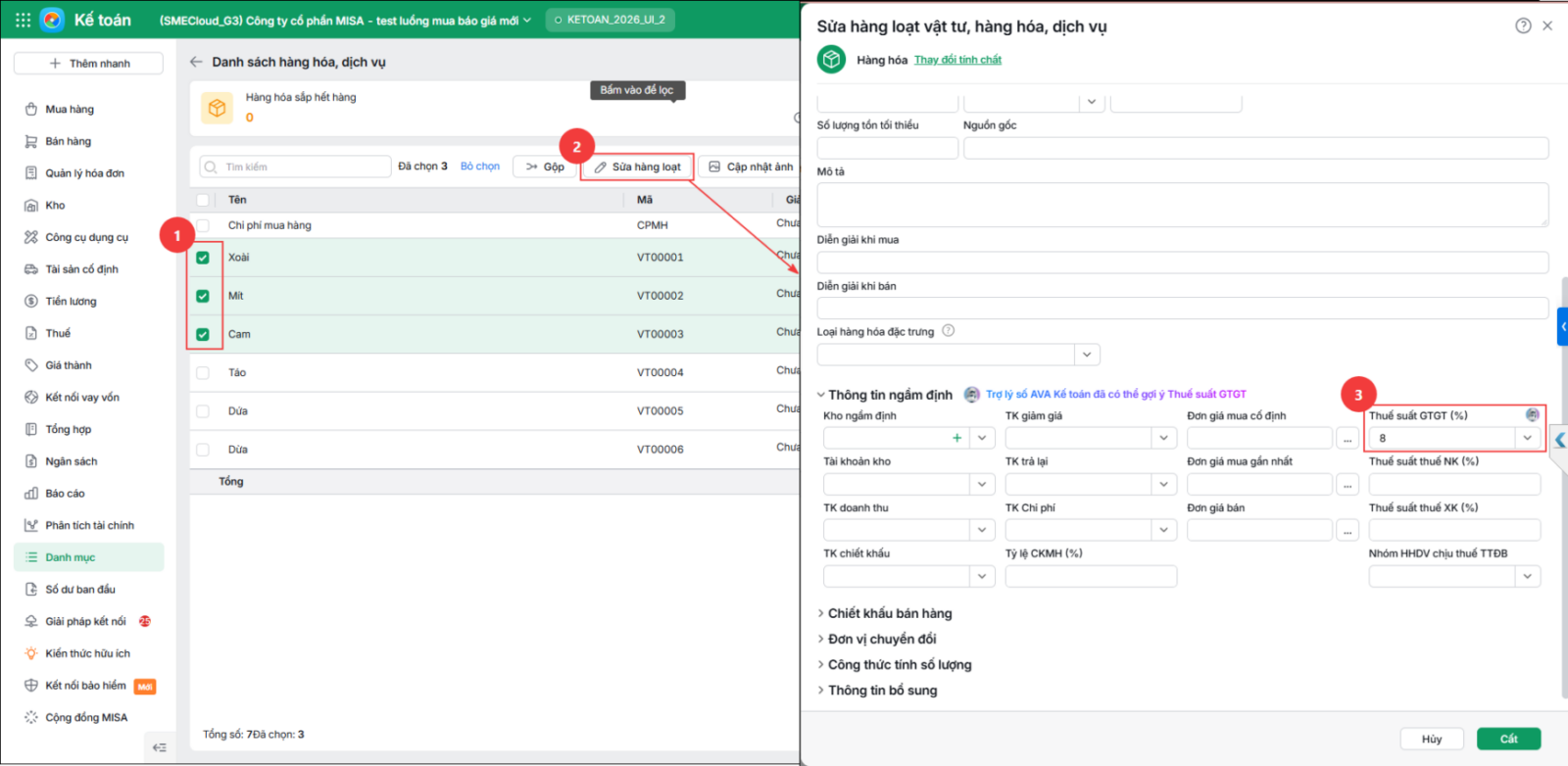Click the Tìm kiếm search field
The width and height of the screenshot is (1568, 766).
295,167
